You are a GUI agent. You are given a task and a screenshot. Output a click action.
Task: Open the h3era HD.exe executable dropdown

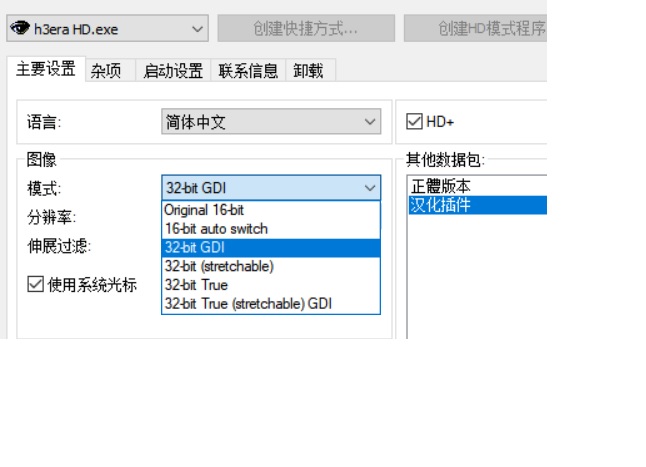click(x=197, y=28)
